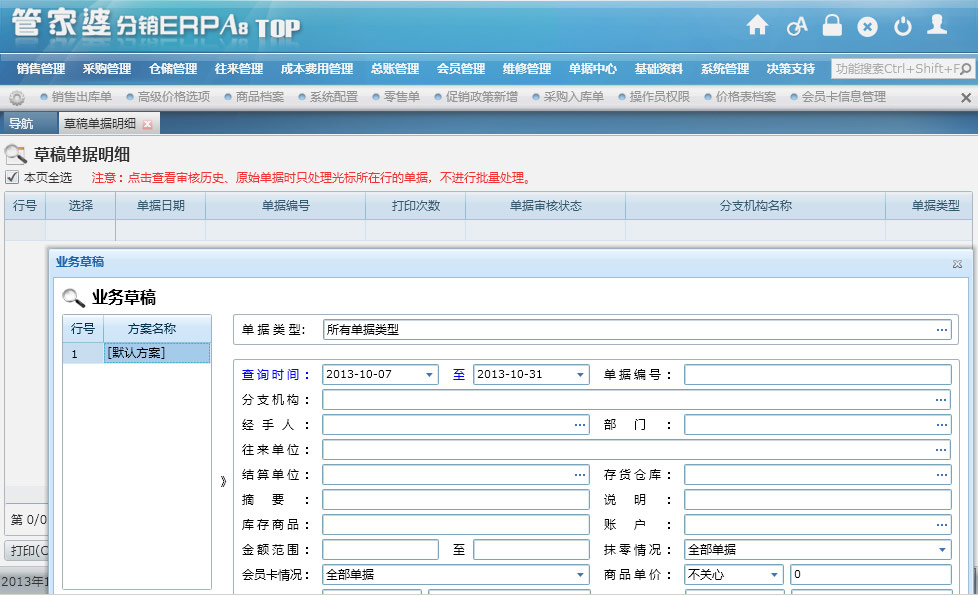Screen dimensions: 978x596
Task: Click the power logout icon
Action: tap(902, 27)
